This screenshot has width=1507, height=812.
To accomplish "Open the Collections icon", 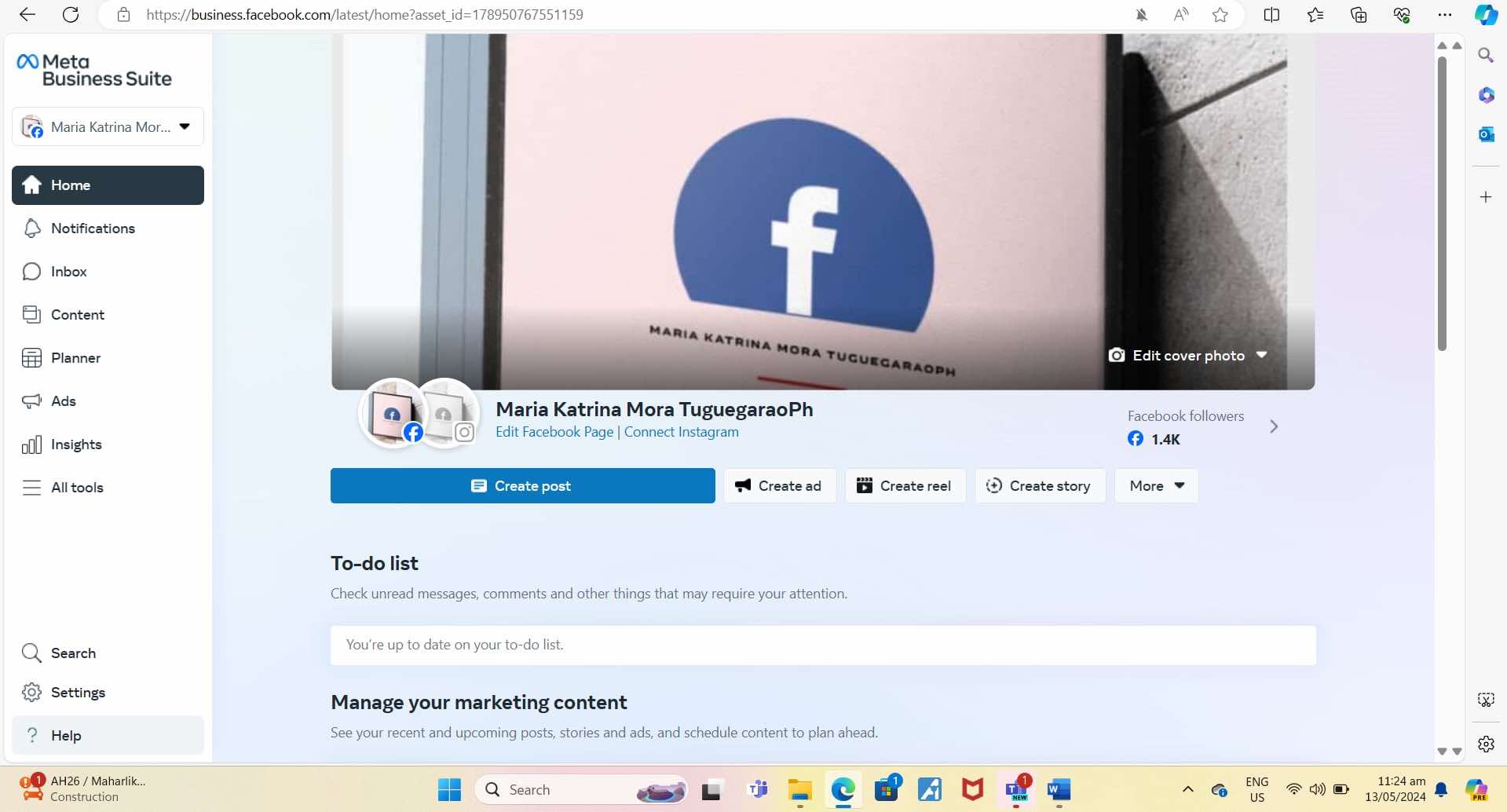I will (1359, 15).
